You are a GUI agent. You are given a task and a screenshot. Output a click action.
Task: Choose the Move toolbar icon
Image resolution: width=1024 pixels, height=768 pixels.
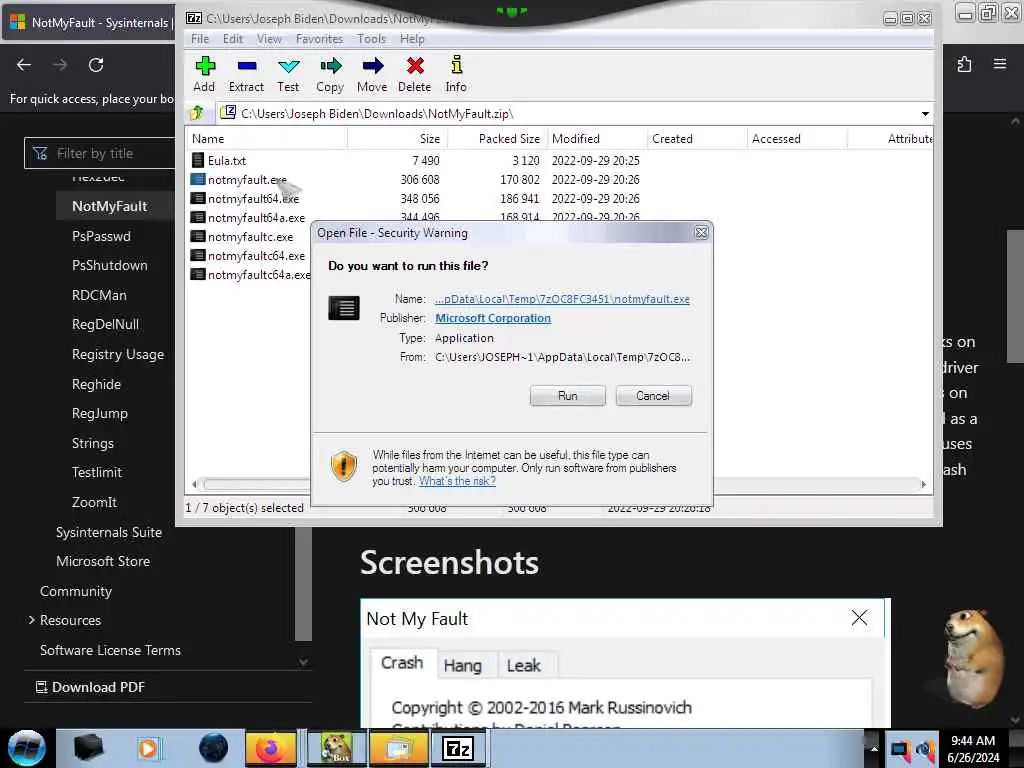(372, 66)
